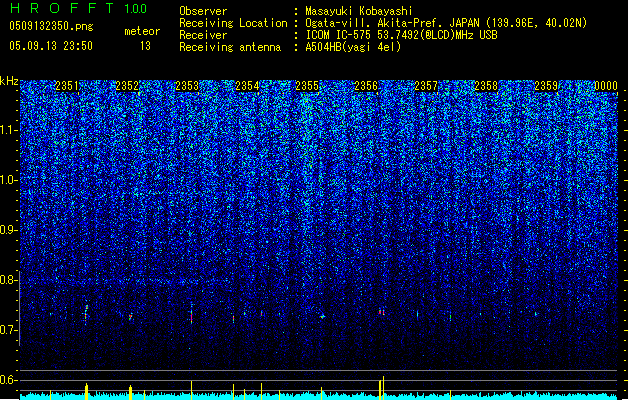
Task: Click the 2352 time marker
Action: tap(127, 86)
